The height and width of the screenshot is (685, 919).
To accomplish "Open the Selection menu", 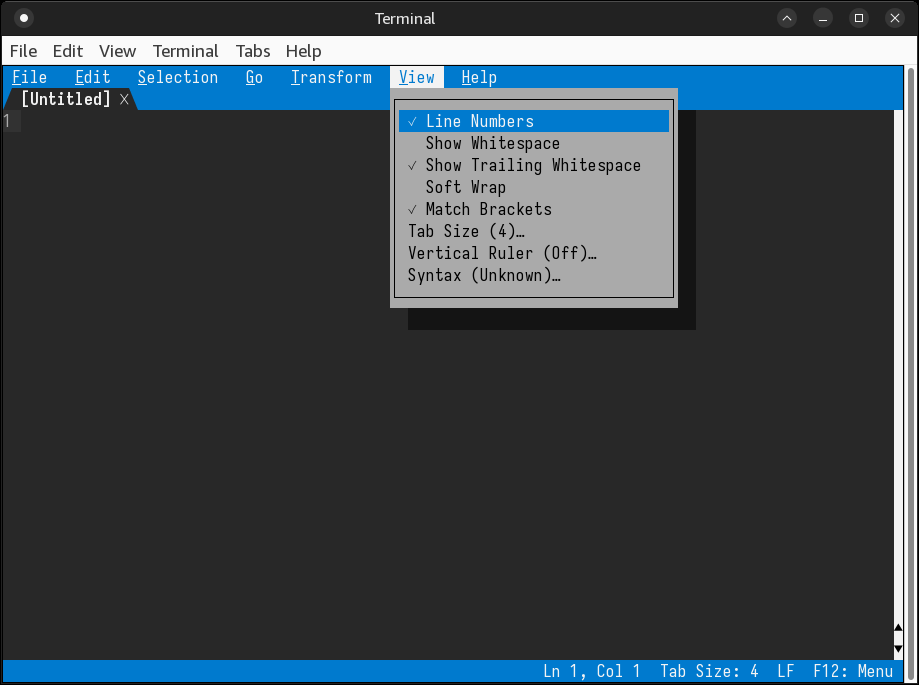I will [177, 77].
